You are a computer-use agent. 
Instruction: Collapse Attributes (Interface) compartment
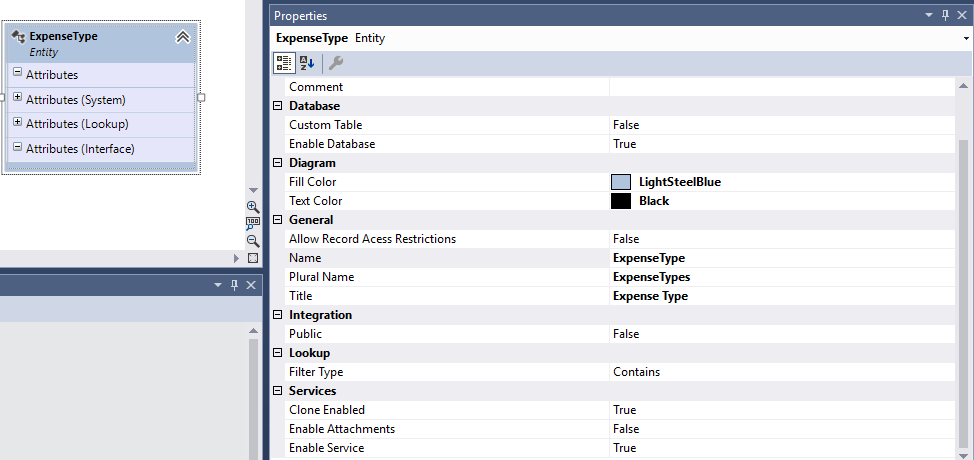[x=17, y=147]
